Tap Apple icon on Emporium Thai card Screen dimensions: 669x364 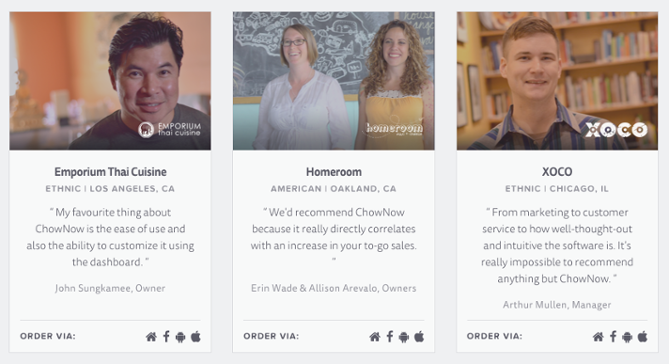coord(196,337)
